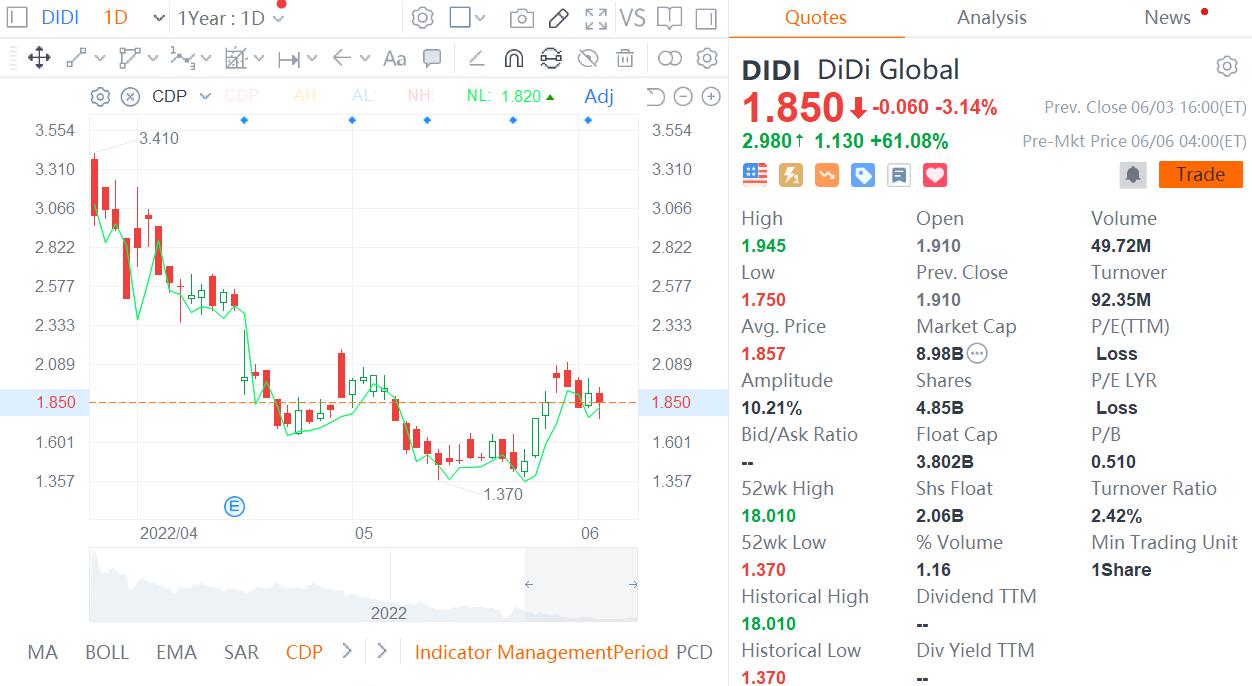
Task: Toggle the continuous drawing lock icon
Action: click(551, 58)
